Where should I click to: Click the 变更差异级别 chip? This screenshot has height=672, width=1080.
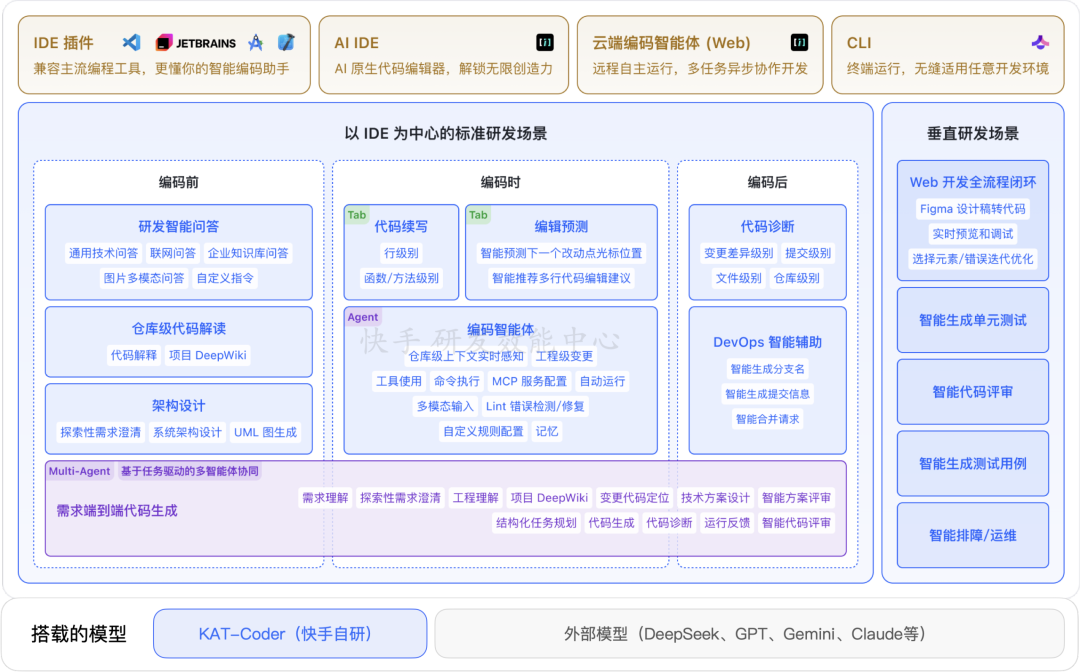pos(738,253)
